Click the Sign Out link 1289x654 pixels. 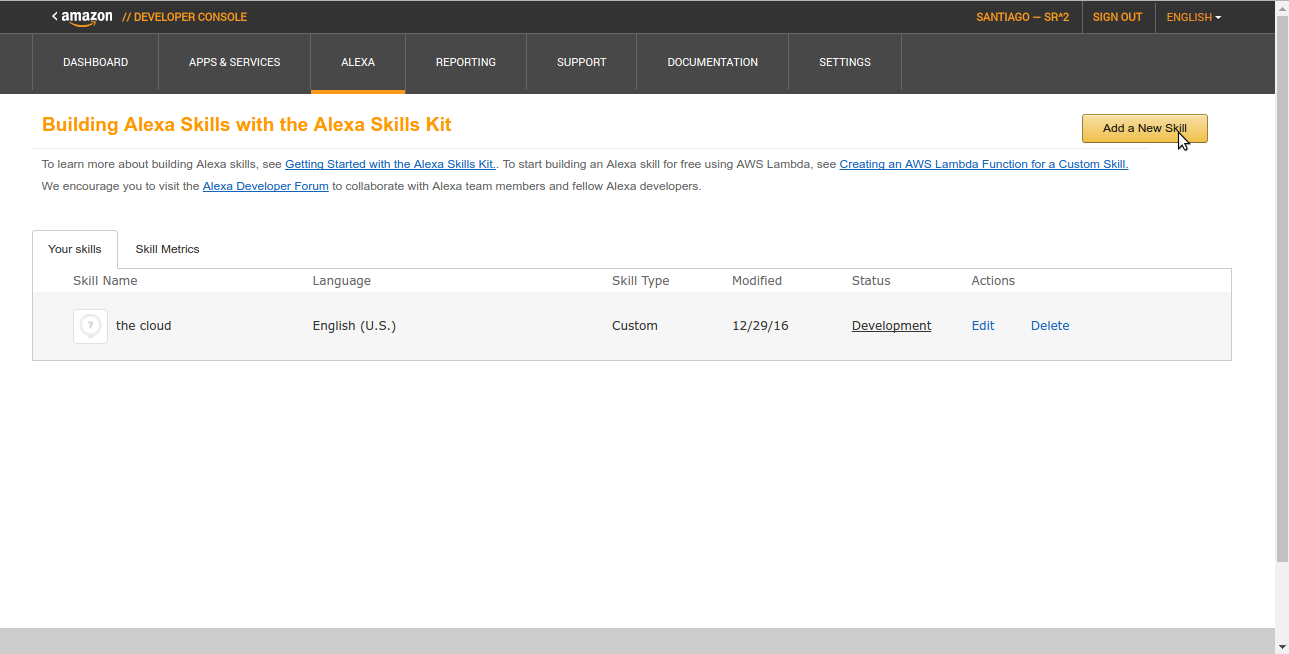[1118, 17]
